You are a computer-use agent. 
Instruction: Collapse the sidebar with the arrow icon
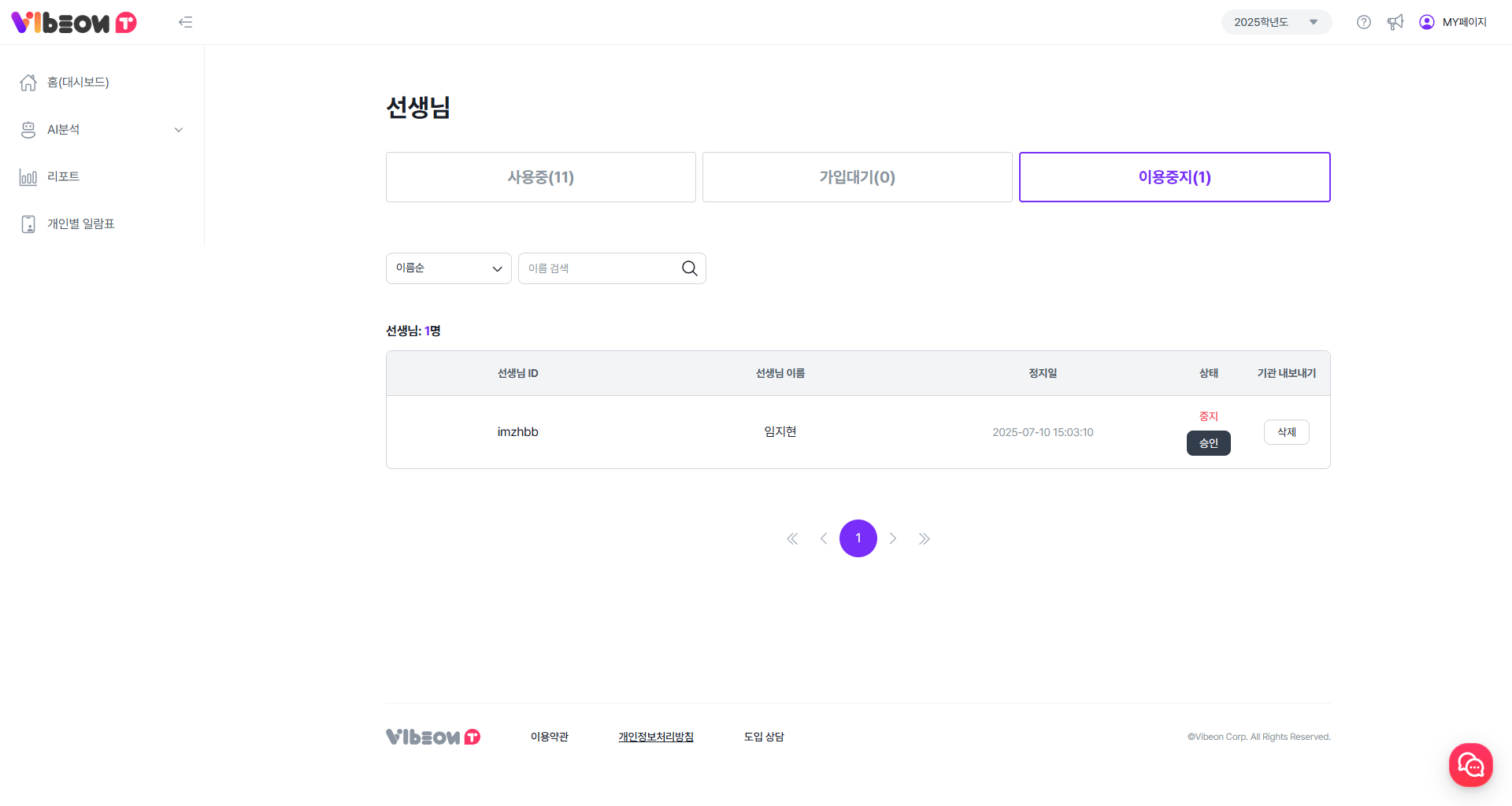[x=186, y=22]
